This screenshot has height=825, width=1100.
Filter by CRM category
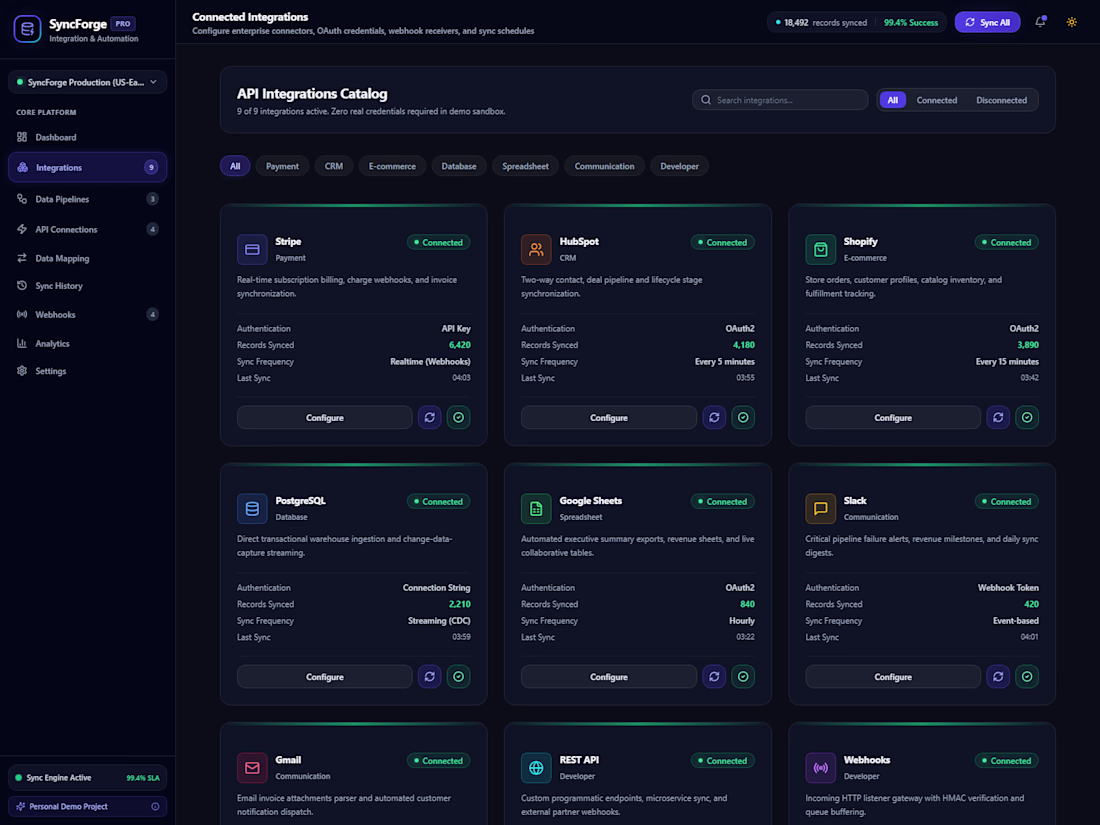(x=334, y=166)
